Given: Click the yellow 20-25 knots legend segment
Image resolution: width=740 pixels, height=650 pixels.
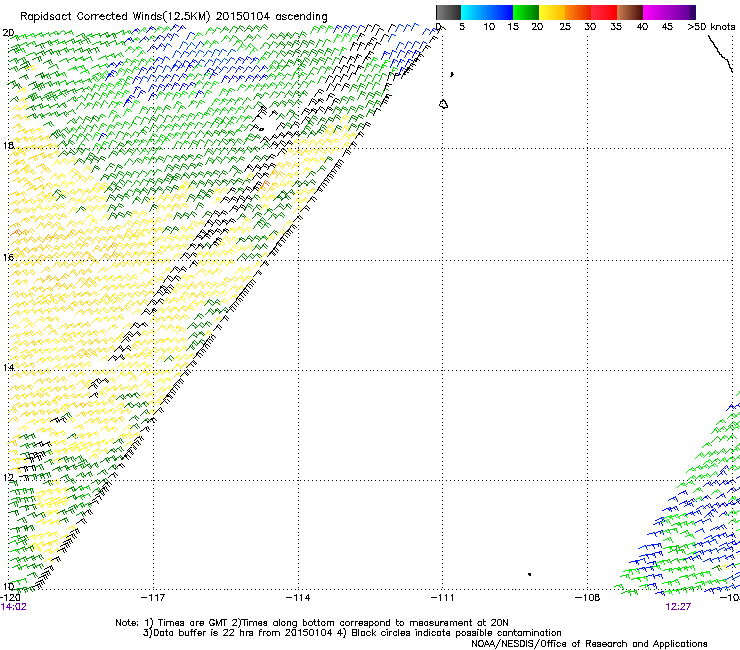Looking at the screenshot, I should pyautogui.click(x=552, y=12).
